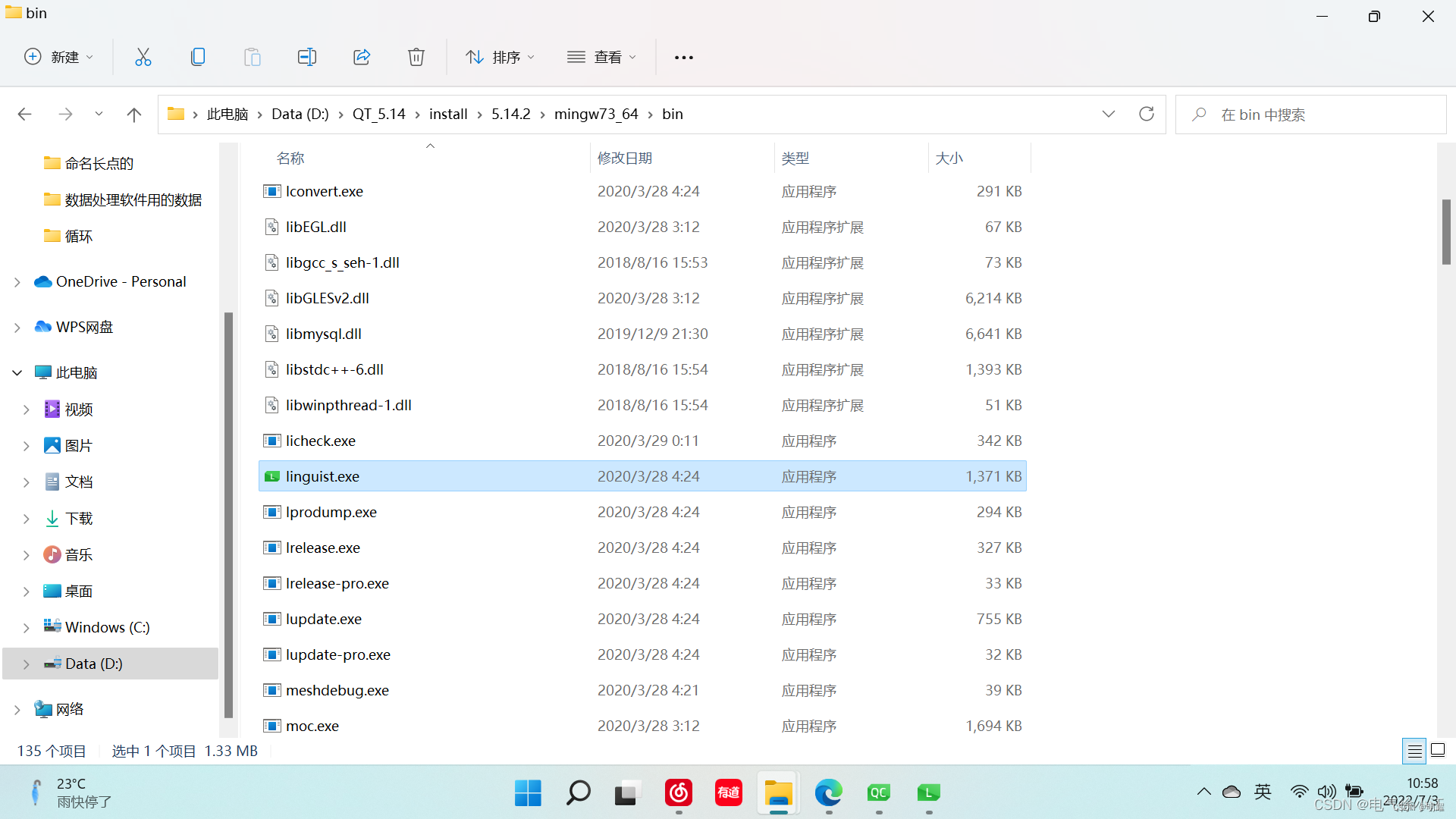Click the Paste icon
This screenshot has width=1456, height=819.
click(x=253, y=57)
